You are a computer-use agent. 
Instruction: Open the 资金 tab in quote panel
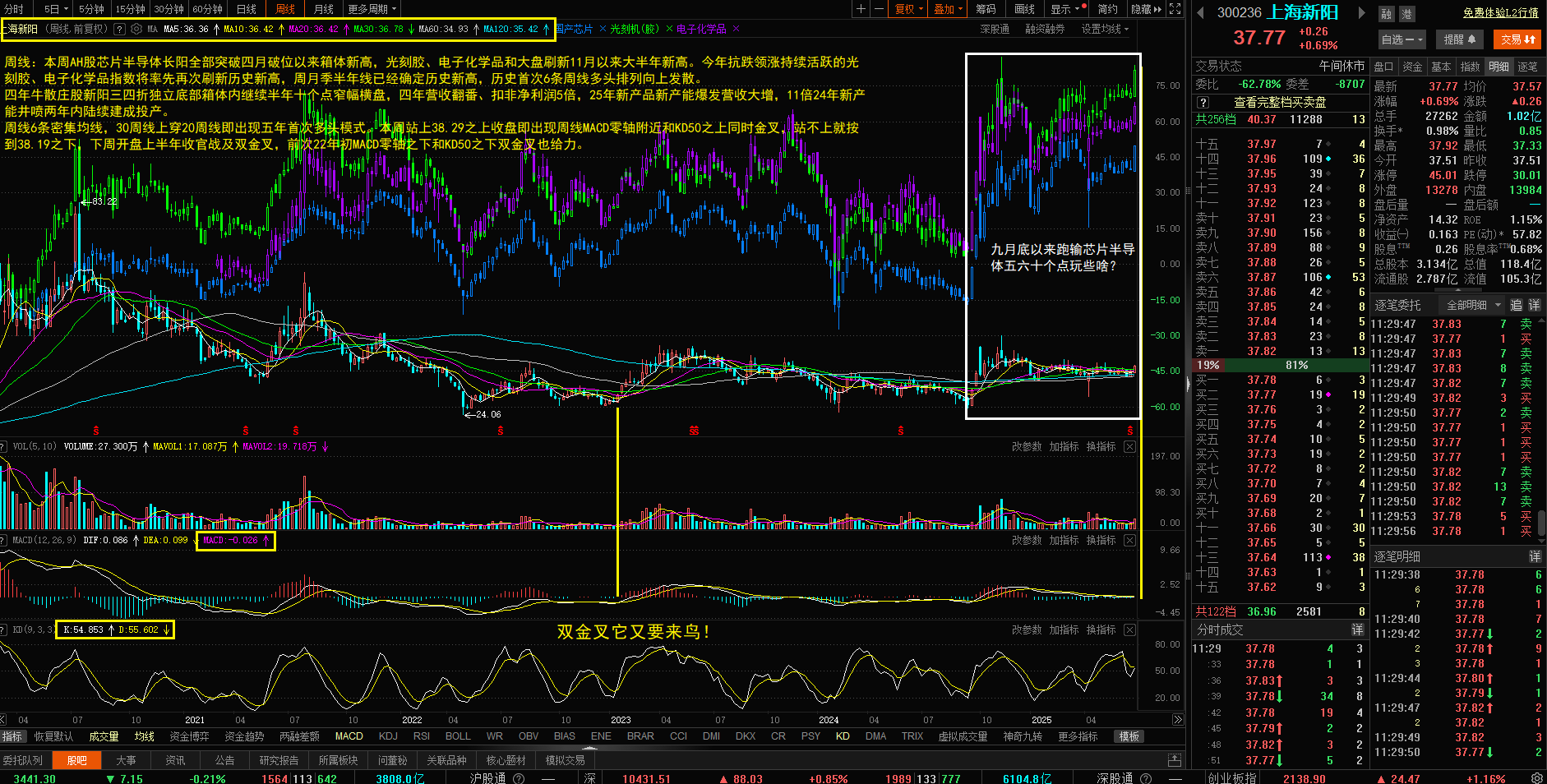1412,67
